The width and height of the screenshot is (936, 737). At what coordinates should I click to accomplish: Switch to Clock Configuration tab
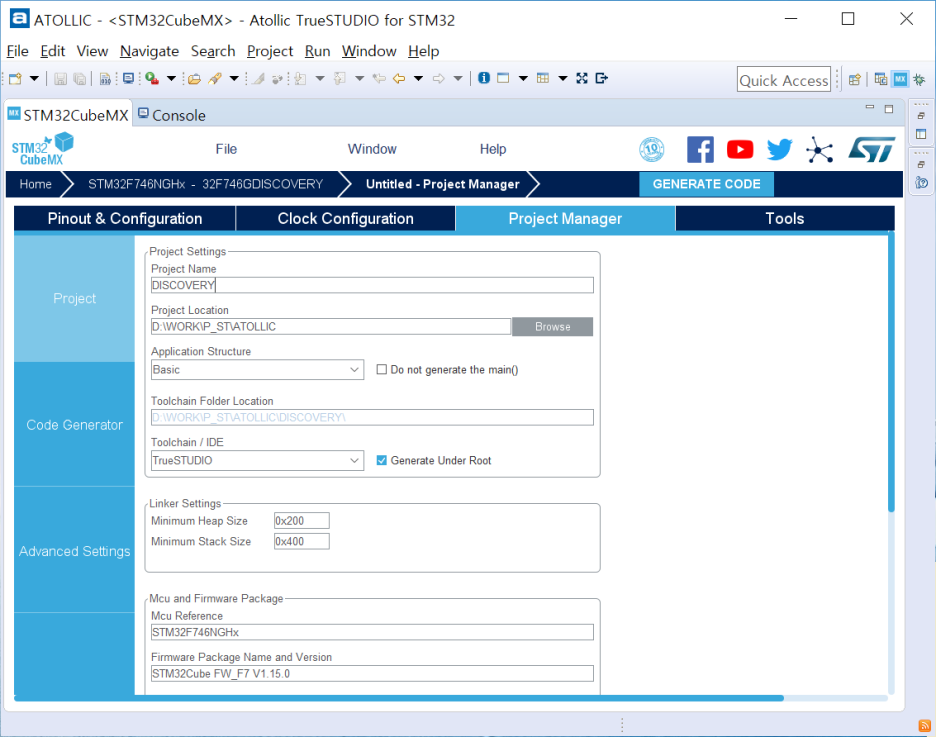point(346,218)
